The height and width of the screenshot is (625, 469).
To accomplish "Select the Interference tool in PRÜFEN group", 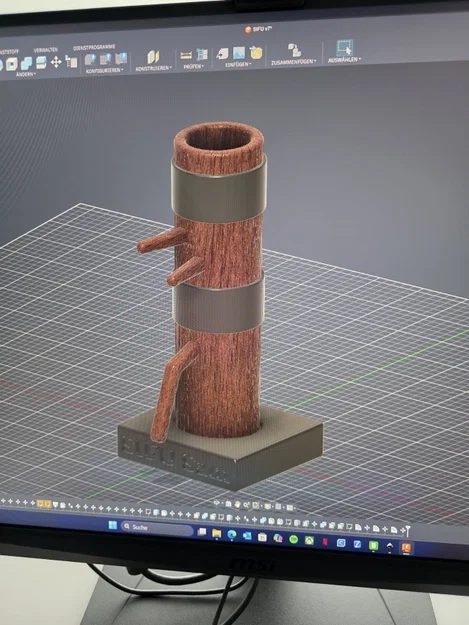I will [x=202, y=55].
